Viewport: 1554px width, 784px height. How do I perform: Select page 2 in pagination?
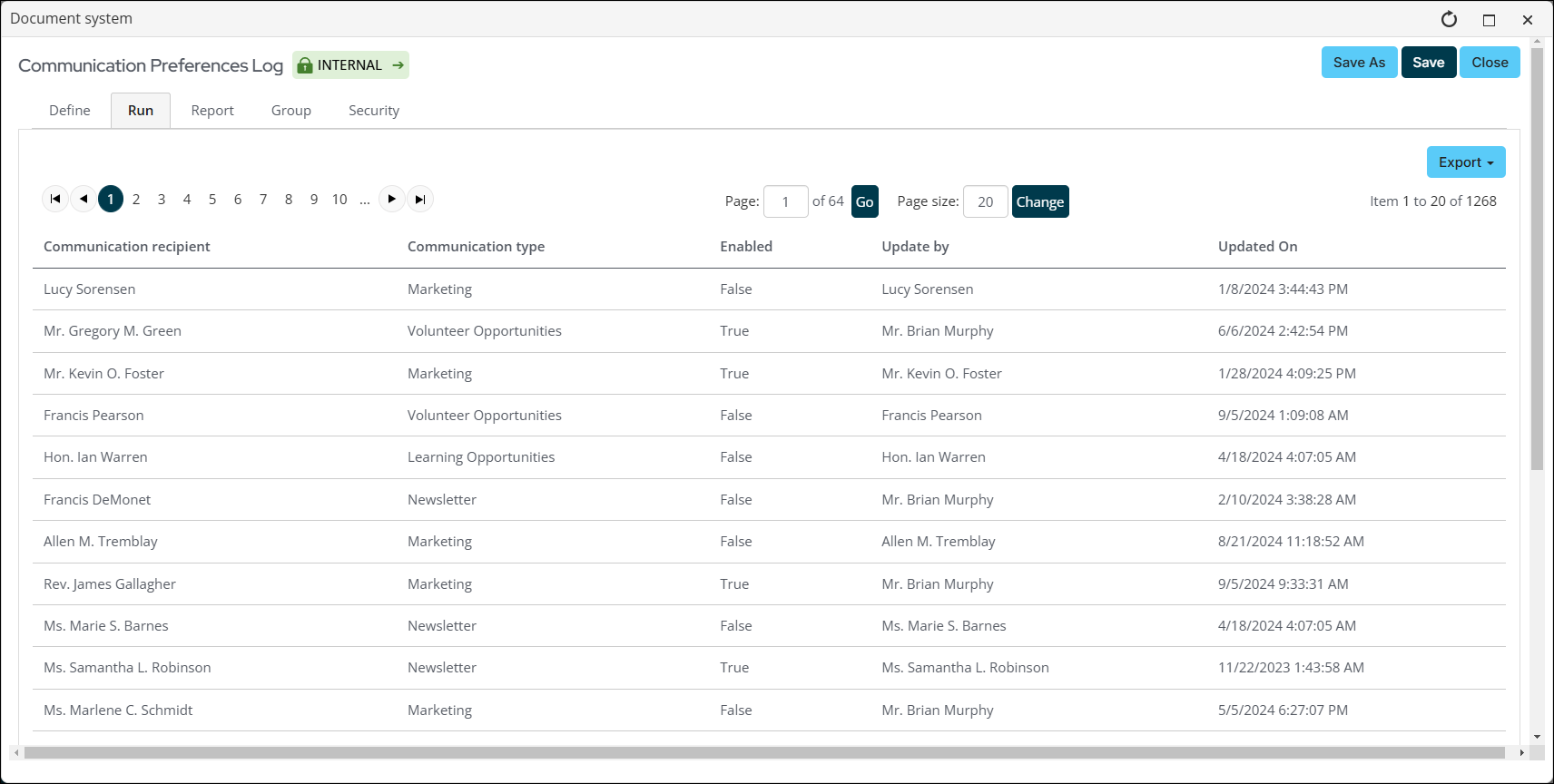click(136, 199)
